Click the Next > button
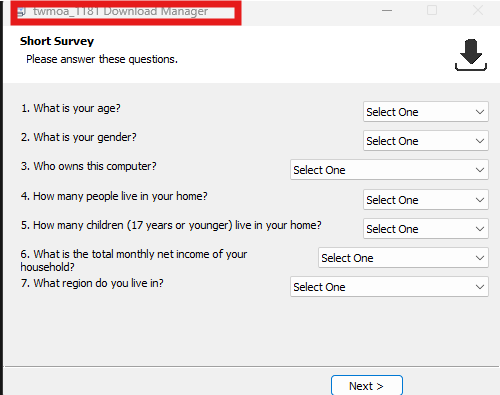Screen dimensions: 500x395 coord(367,386)
